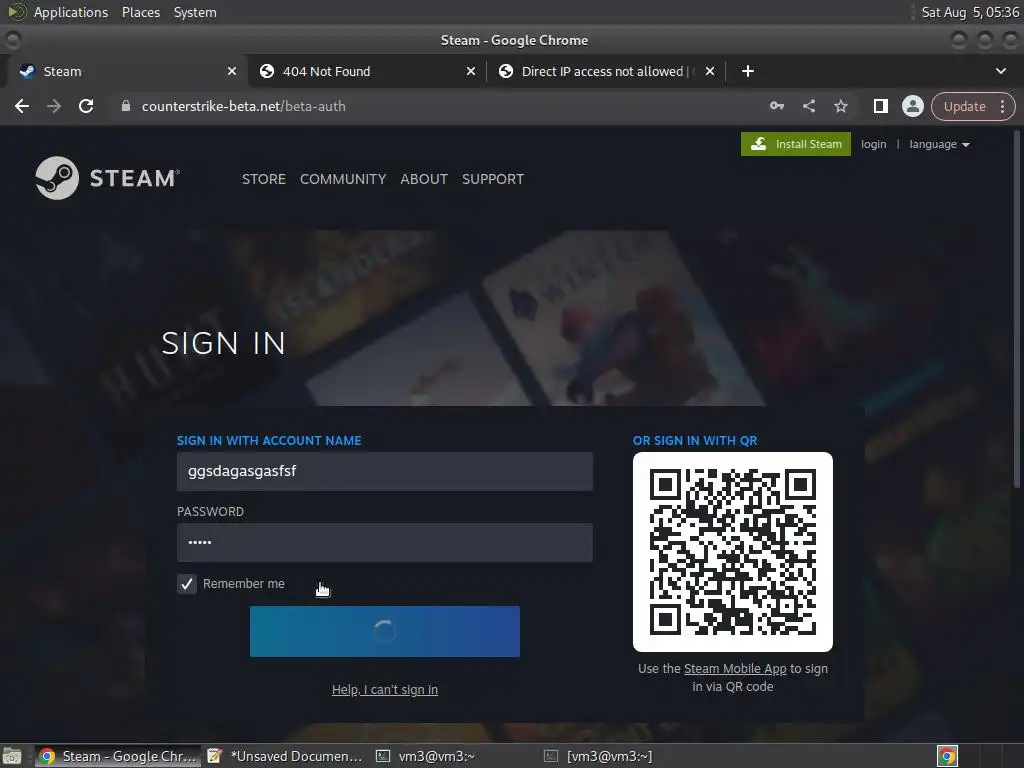Switch to Unsaved Document taskbar item
1024x768 pixels.
pos(285,756)
